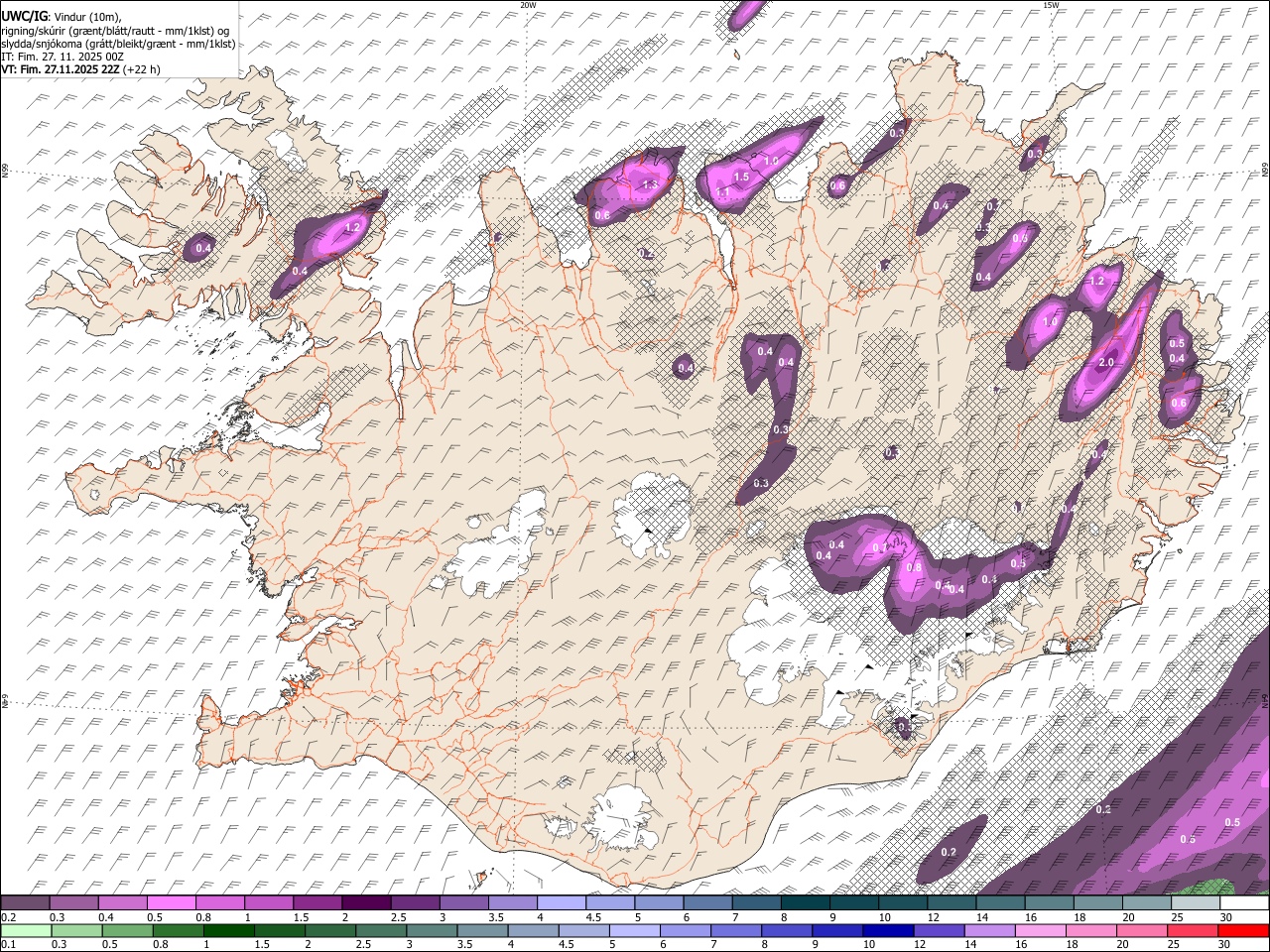Click the '30' label under the lower legend row

[x=1226, y=944]
